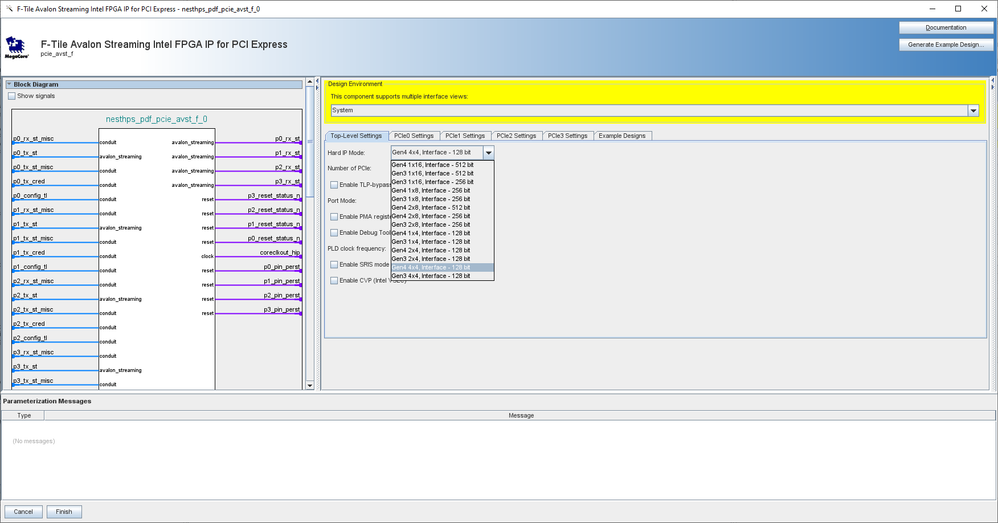Open the Example Designs tab
This screenshot has width=998, height=523.
tap(622, 136)
